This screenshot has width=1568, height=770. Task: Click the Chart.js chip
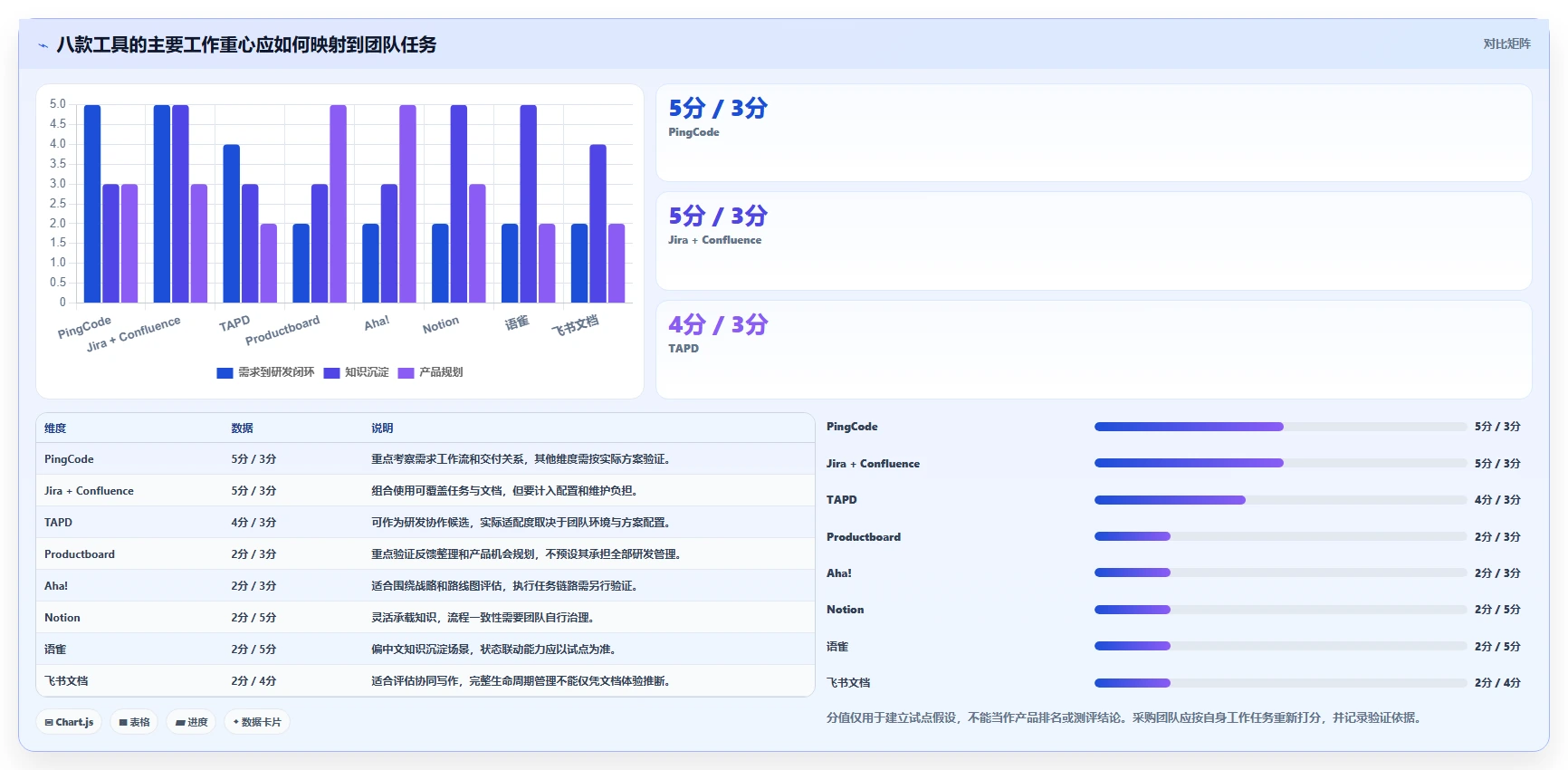(70, 722)
